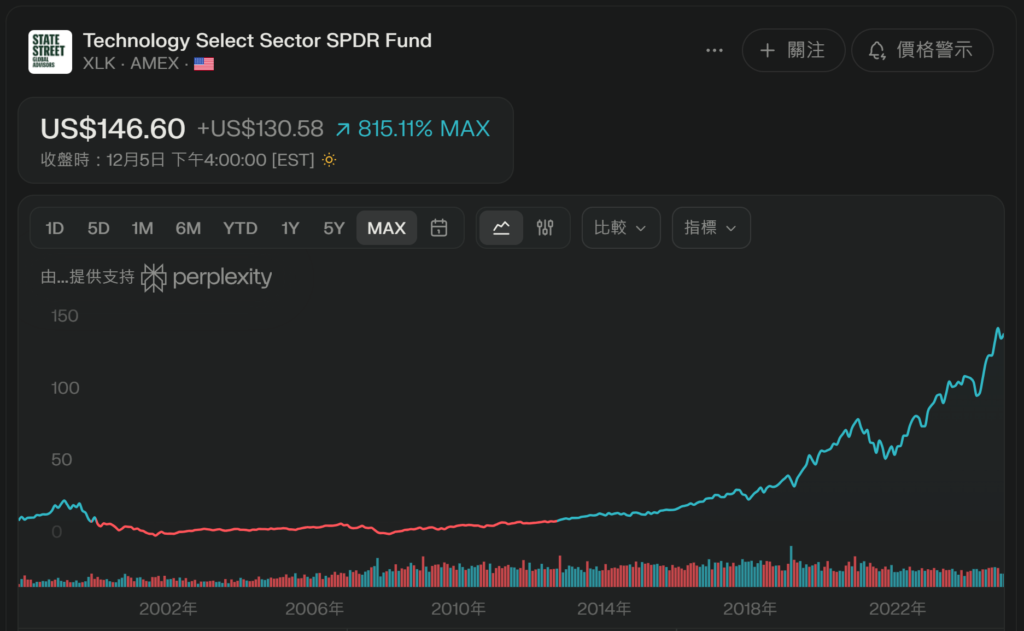Click the bell icon for price alerts
Image resolution: width=1024 pixels, height=631 pixels.
pos(877,50)
